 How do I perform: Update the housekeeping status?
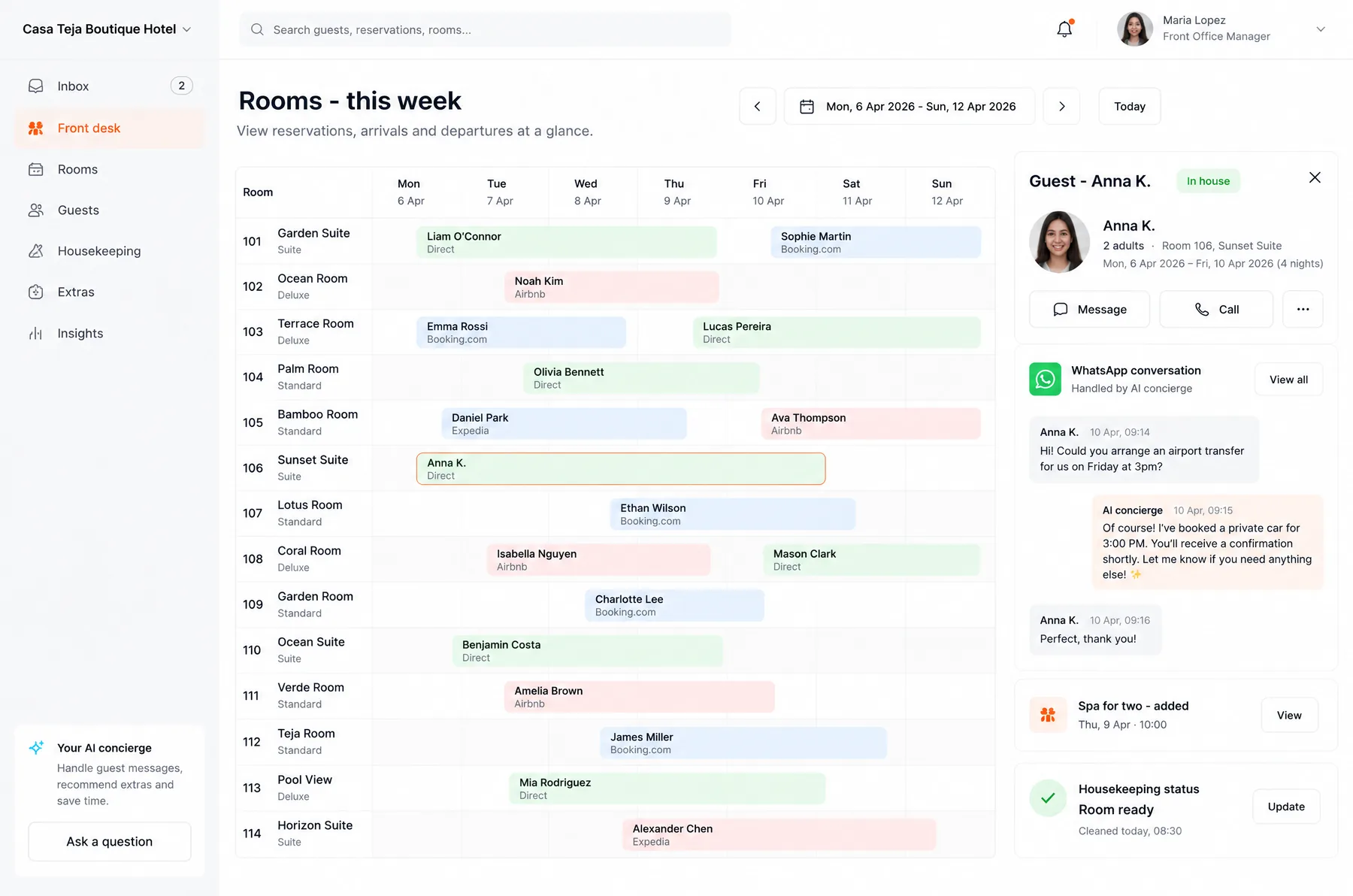(x=1286, y=807)
